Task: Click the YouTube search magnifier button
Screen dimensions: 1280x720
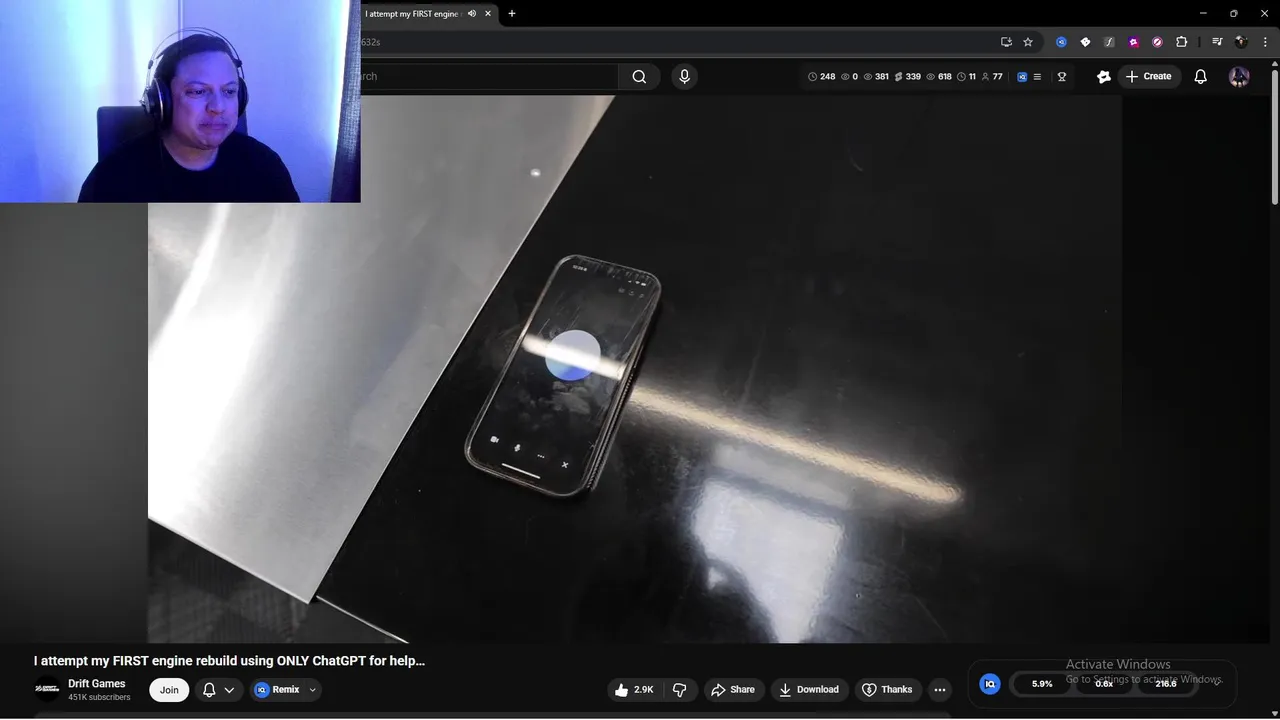Action: pyautogui.click(x=639, y=77)
